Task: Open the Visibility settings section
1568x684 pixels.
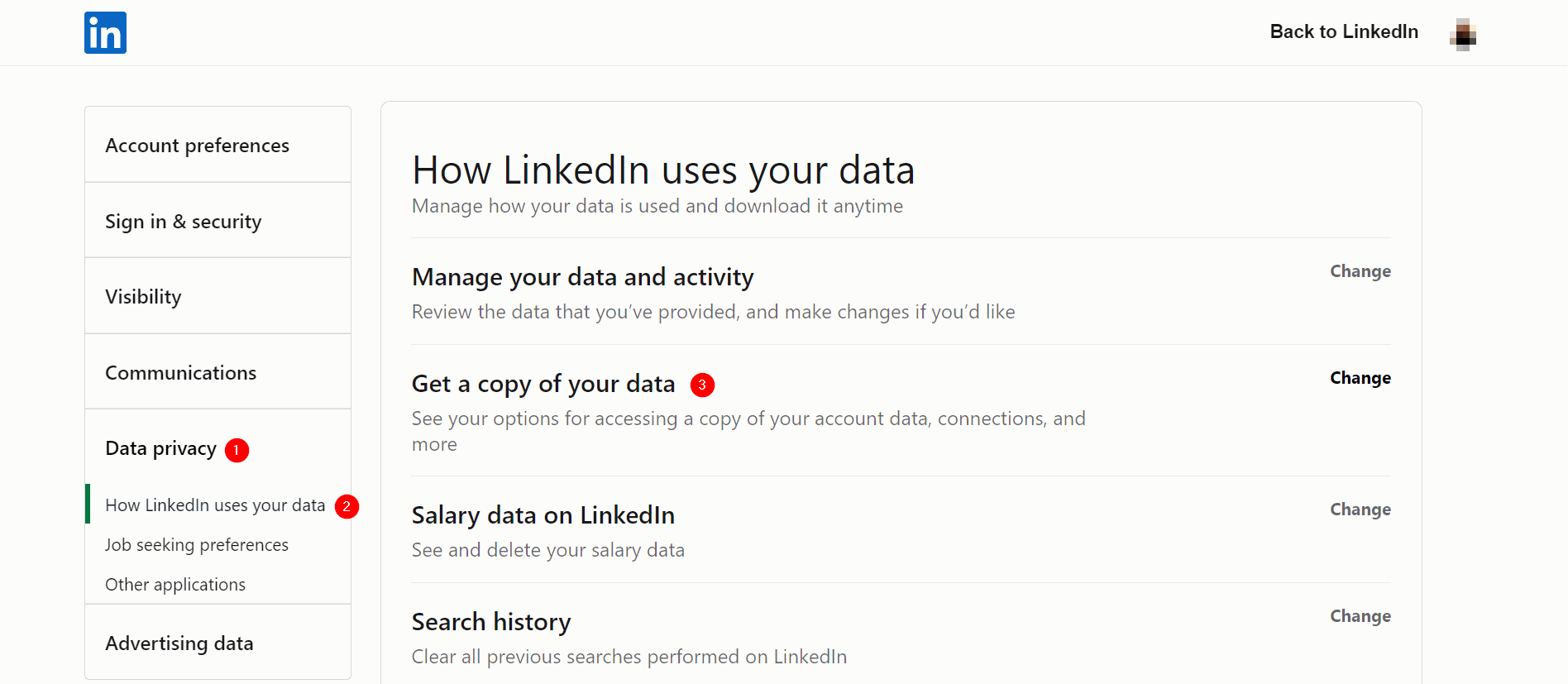Action: pos(143,296)
